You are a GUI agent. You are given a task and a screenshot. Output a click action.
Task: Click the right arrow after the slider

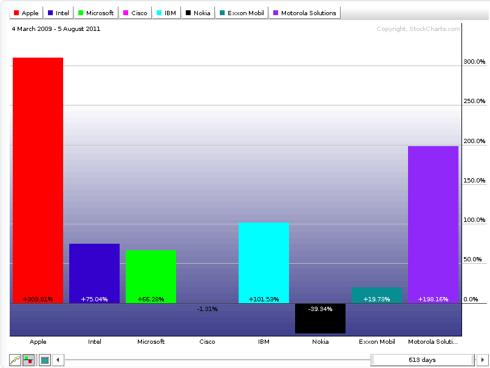click(x=482, y=360)
